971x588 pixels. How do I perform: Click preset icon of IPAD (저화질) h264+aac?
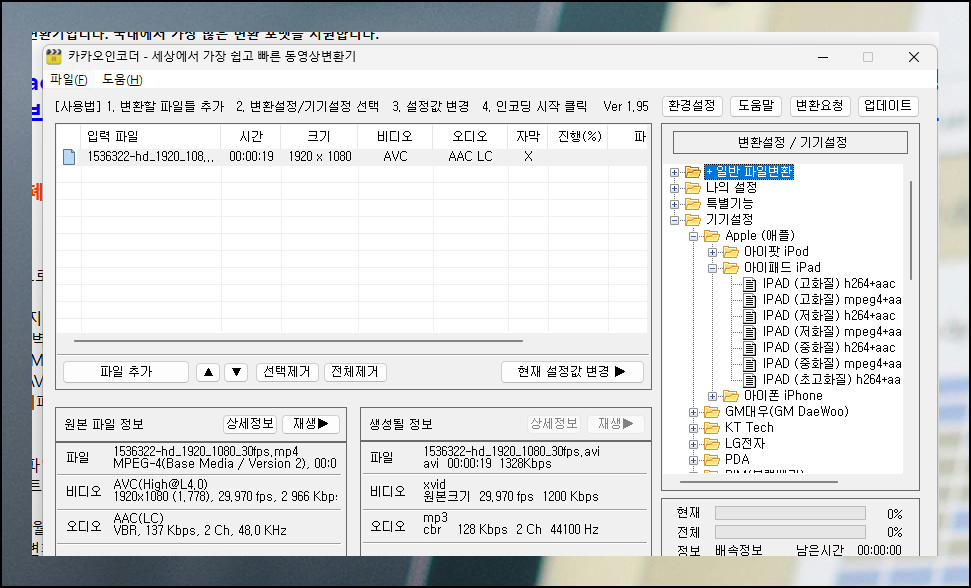(750, 316)
